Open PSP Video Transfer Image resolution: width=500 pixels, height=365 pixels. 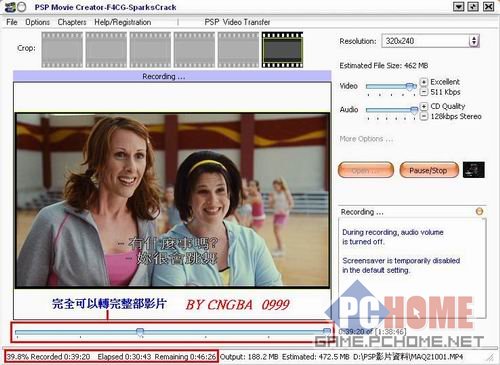coord(237,22)
